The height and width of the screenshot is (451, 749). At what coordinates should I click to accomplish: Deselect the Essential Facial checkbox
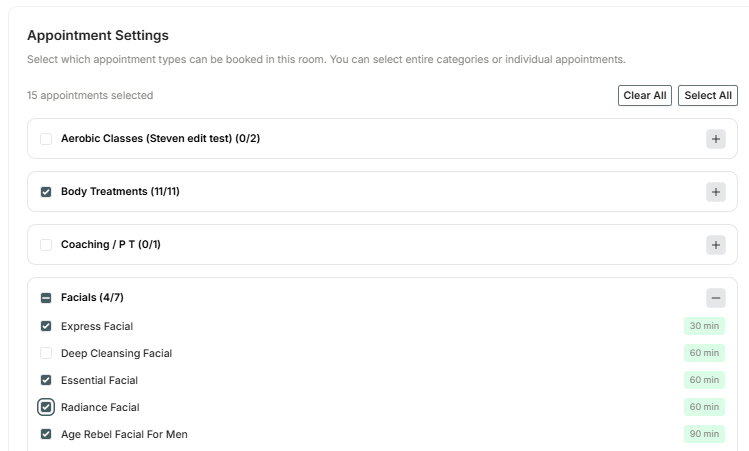pos(46,380)
